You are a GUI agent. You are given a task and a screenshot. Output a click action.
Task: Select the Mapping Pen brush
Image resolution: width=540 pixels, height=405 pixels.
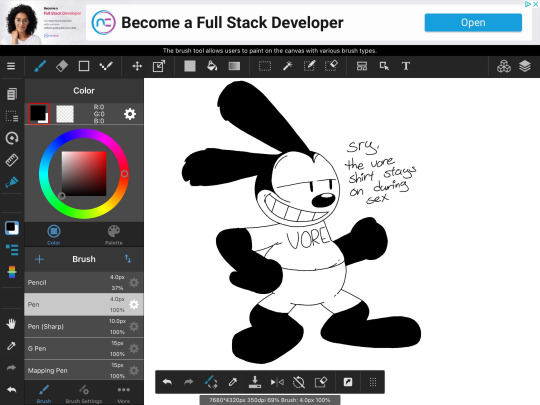click(84, 370)
